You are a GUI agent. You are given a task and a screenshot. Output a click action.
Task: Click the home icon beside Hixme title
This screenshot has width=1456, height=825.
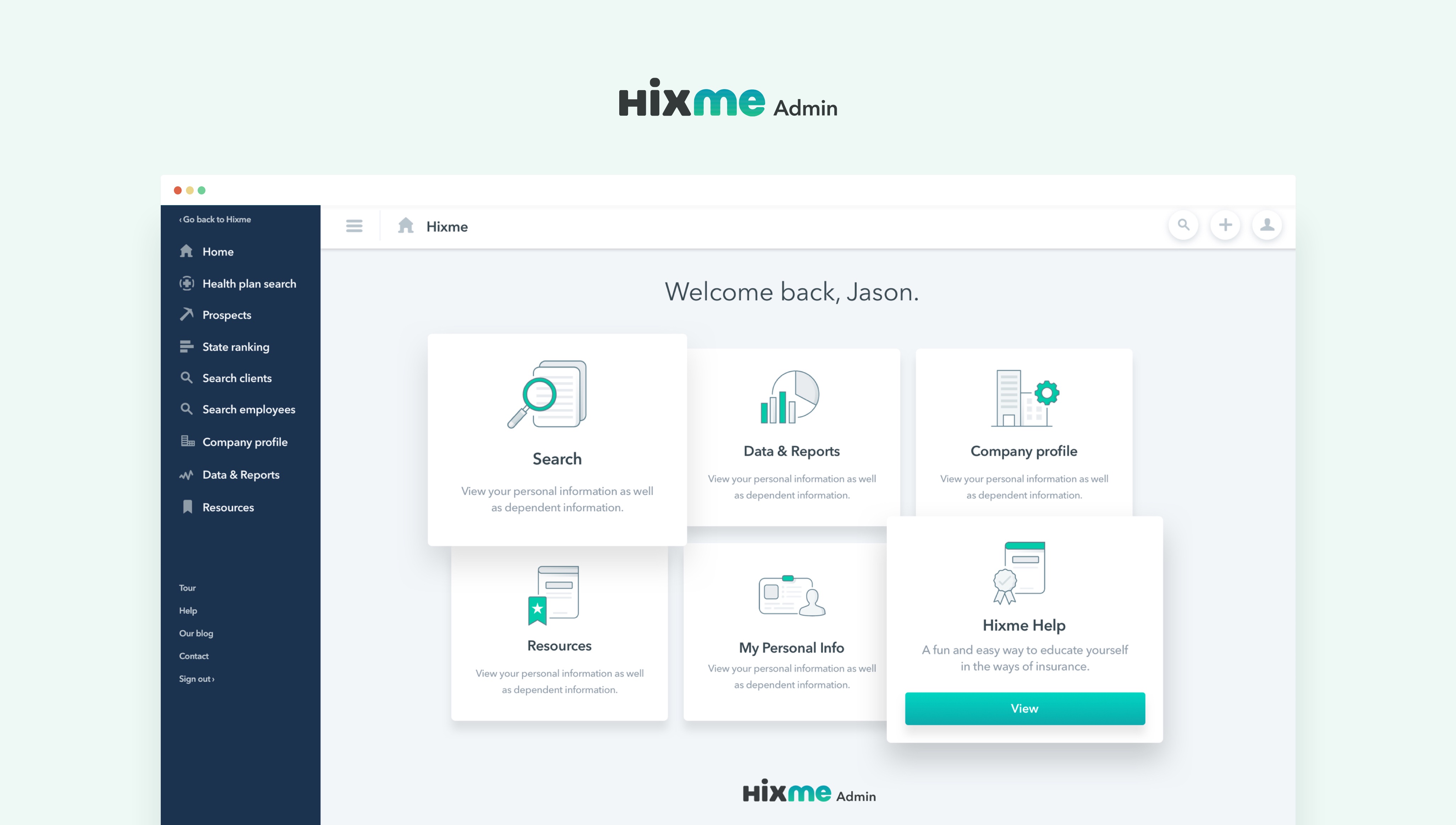pos(406,226)
